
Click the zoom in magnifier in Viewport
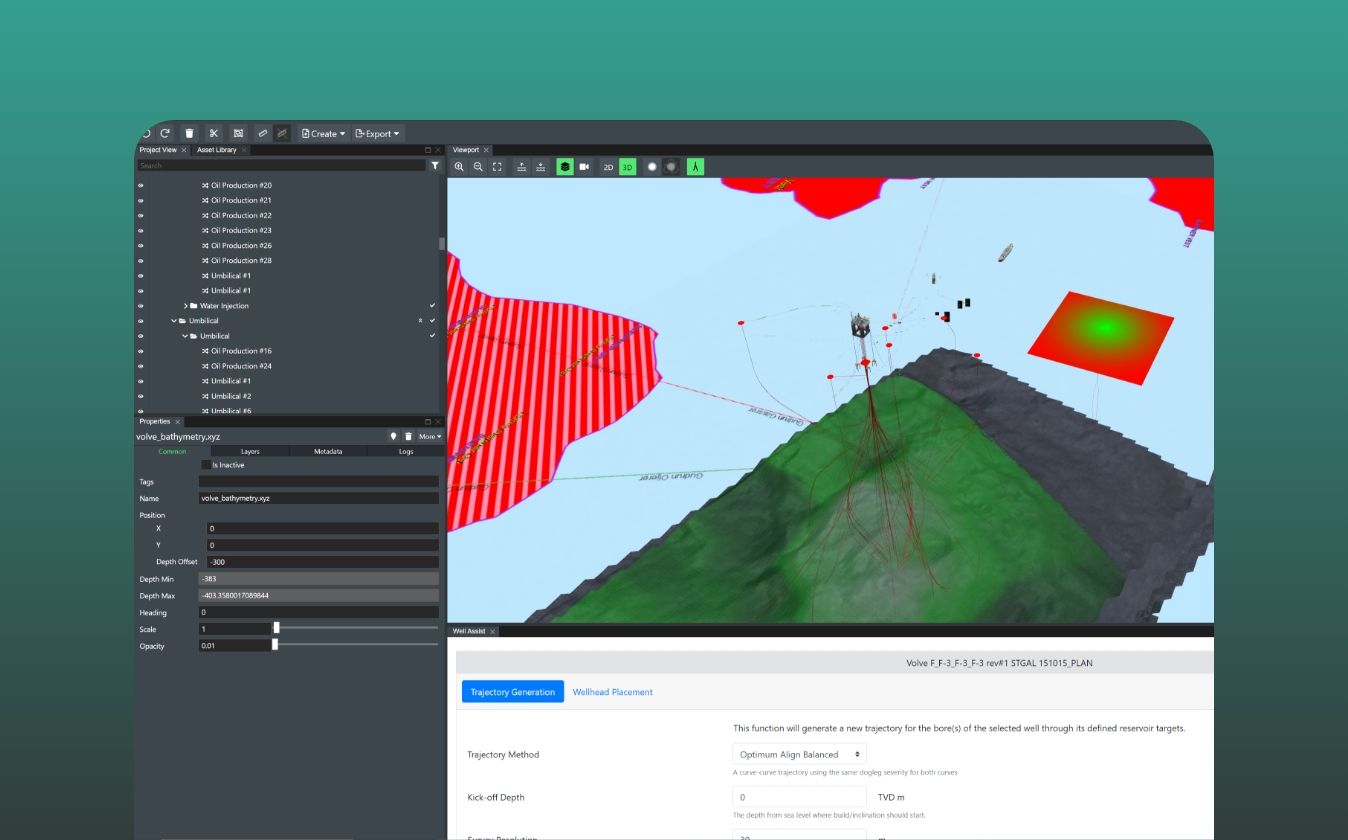(x=459, y=167)
